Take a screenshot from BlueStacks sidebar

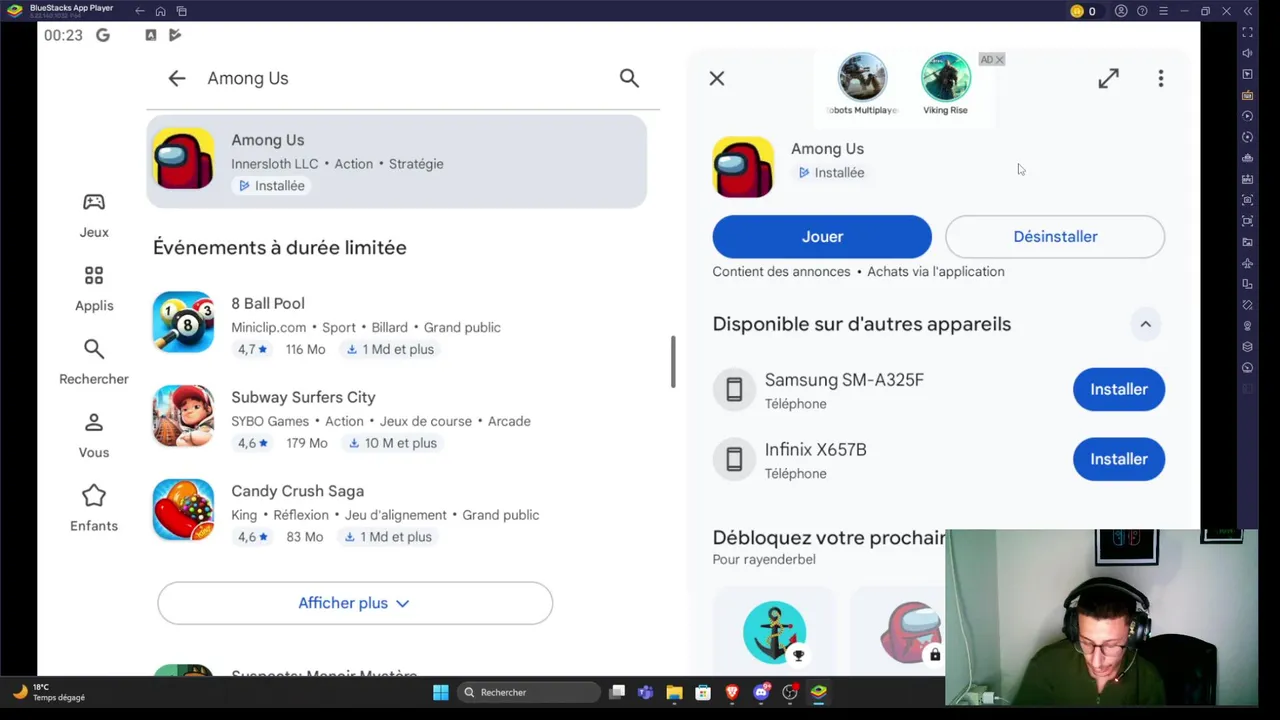(x=1247, y=200)
